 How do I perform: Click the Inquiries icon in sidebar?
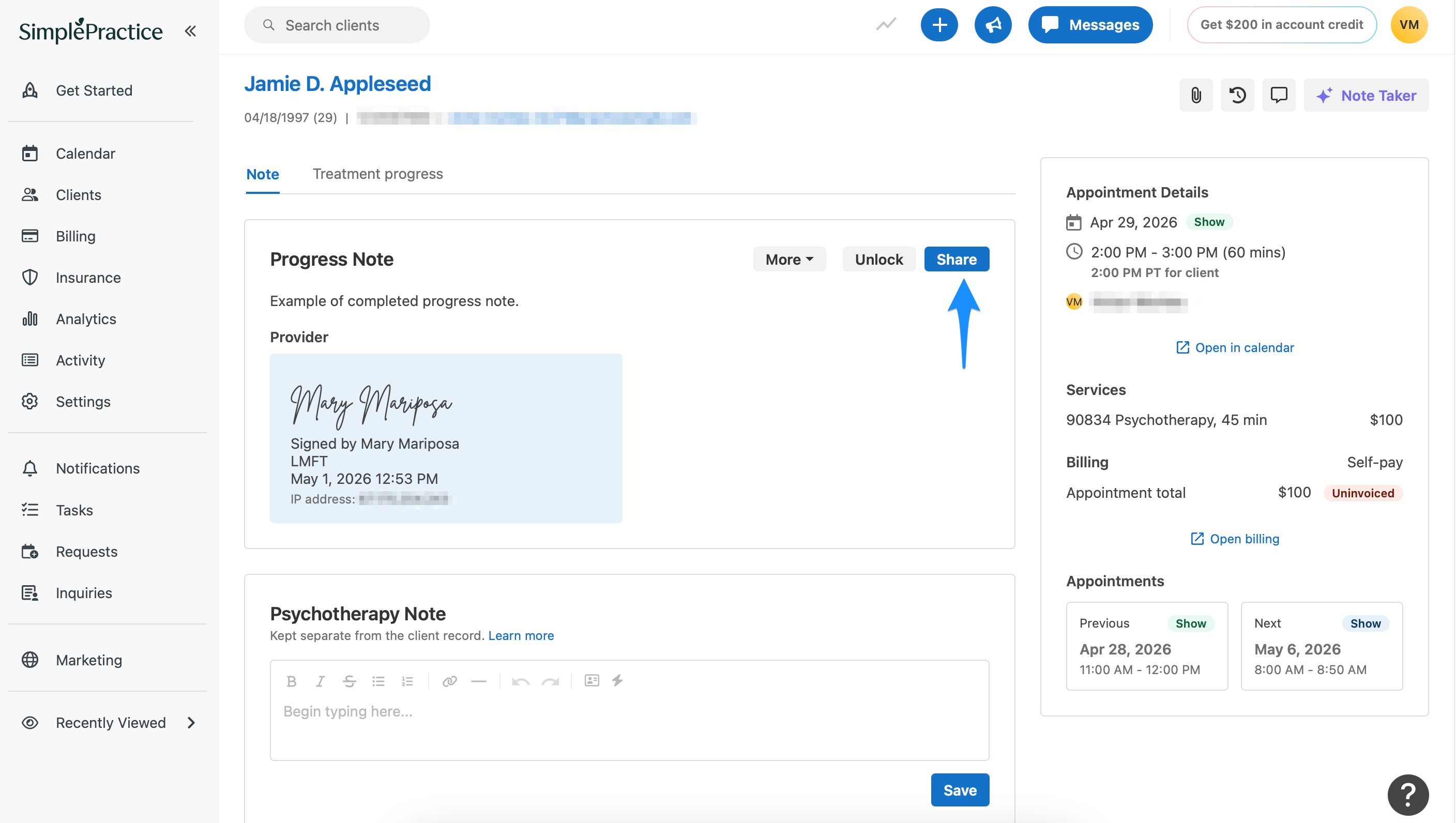point(30,592)
